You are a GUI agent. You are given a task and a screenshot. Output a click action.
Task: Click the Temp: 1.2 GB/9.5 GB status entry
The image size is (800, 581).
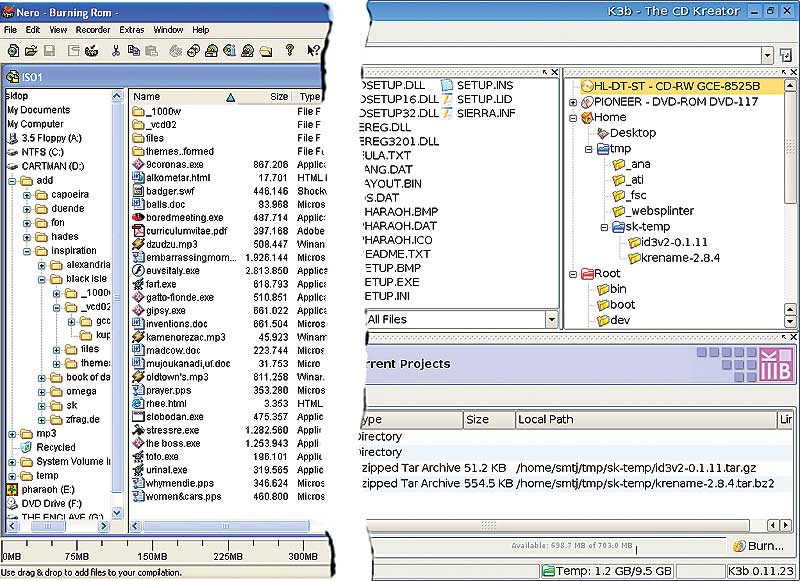608,571
